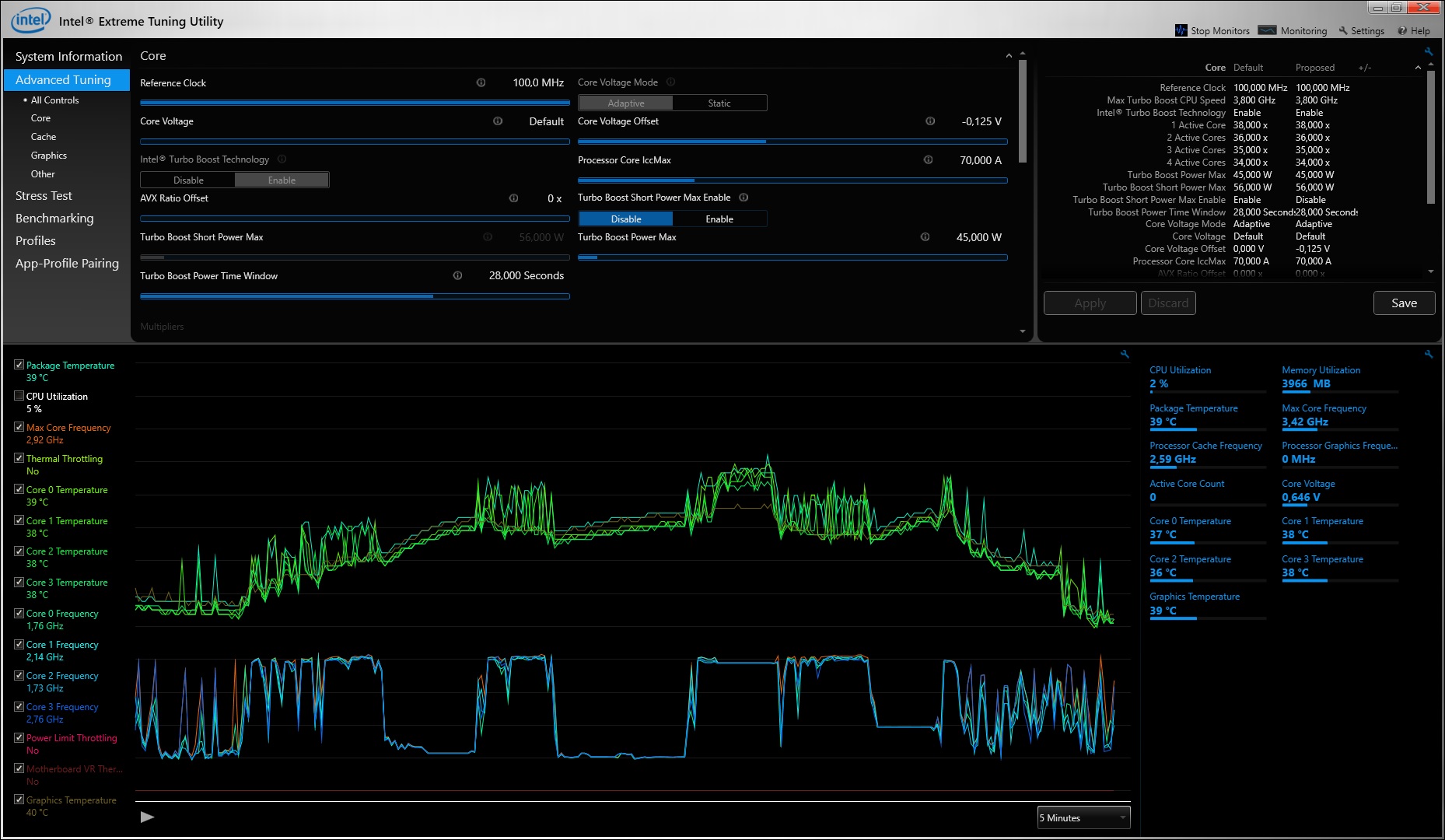This screenshot has height=840, width=1445.
Task: Open Benchmarking section
Action: tap(54, 219)
